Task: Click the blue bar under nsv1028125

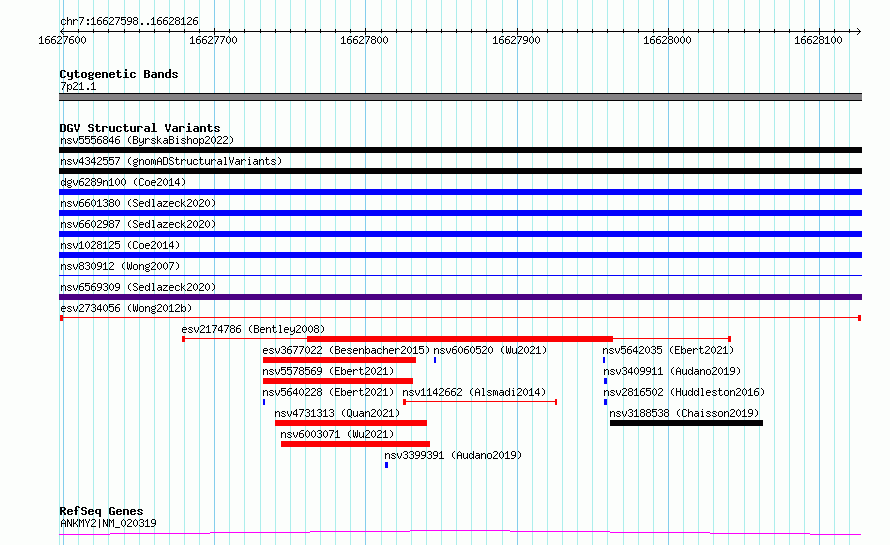Action: click(460, 255)
